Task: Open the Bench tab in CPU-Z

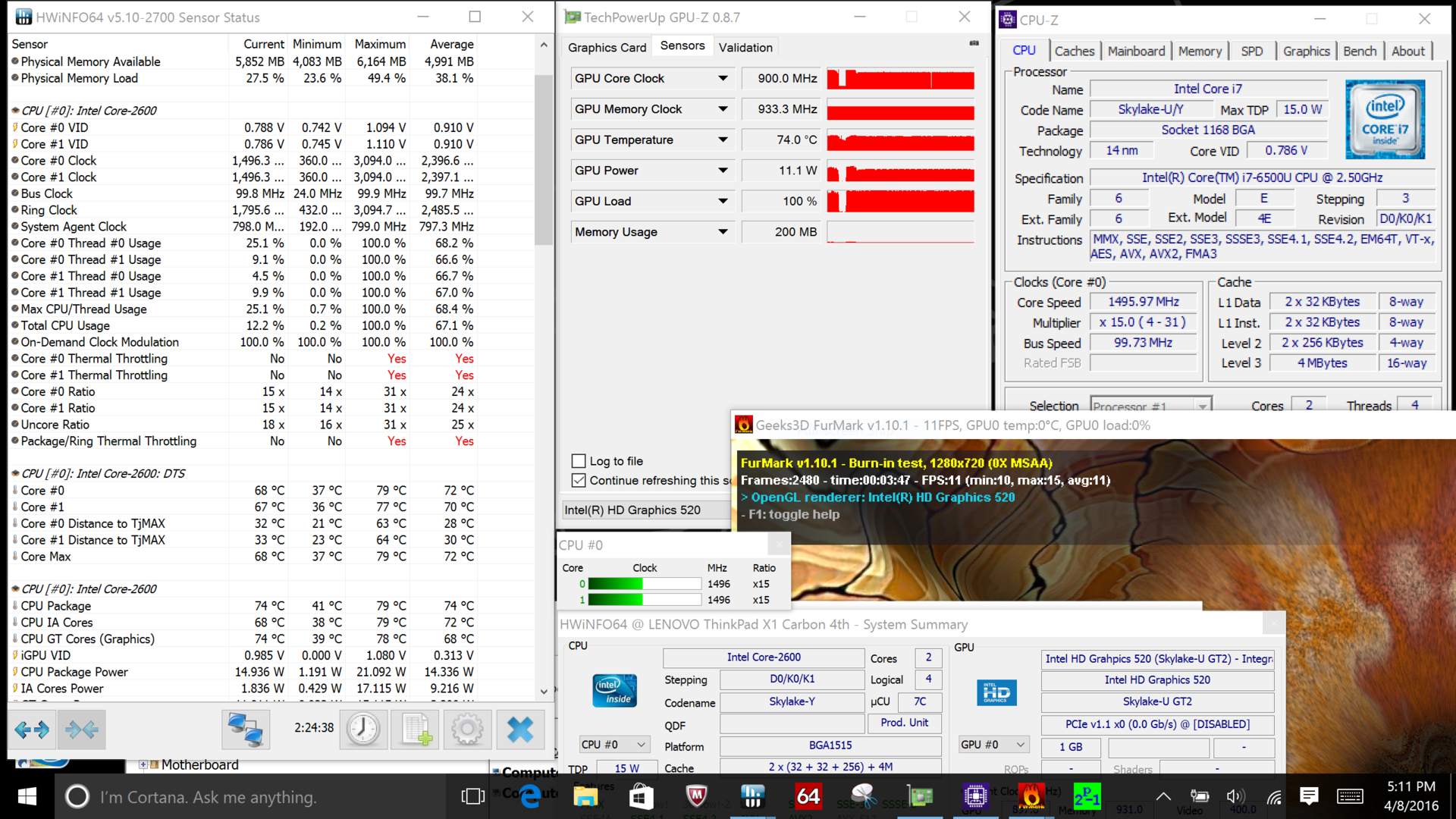Action: click(x=1360, y=51)
